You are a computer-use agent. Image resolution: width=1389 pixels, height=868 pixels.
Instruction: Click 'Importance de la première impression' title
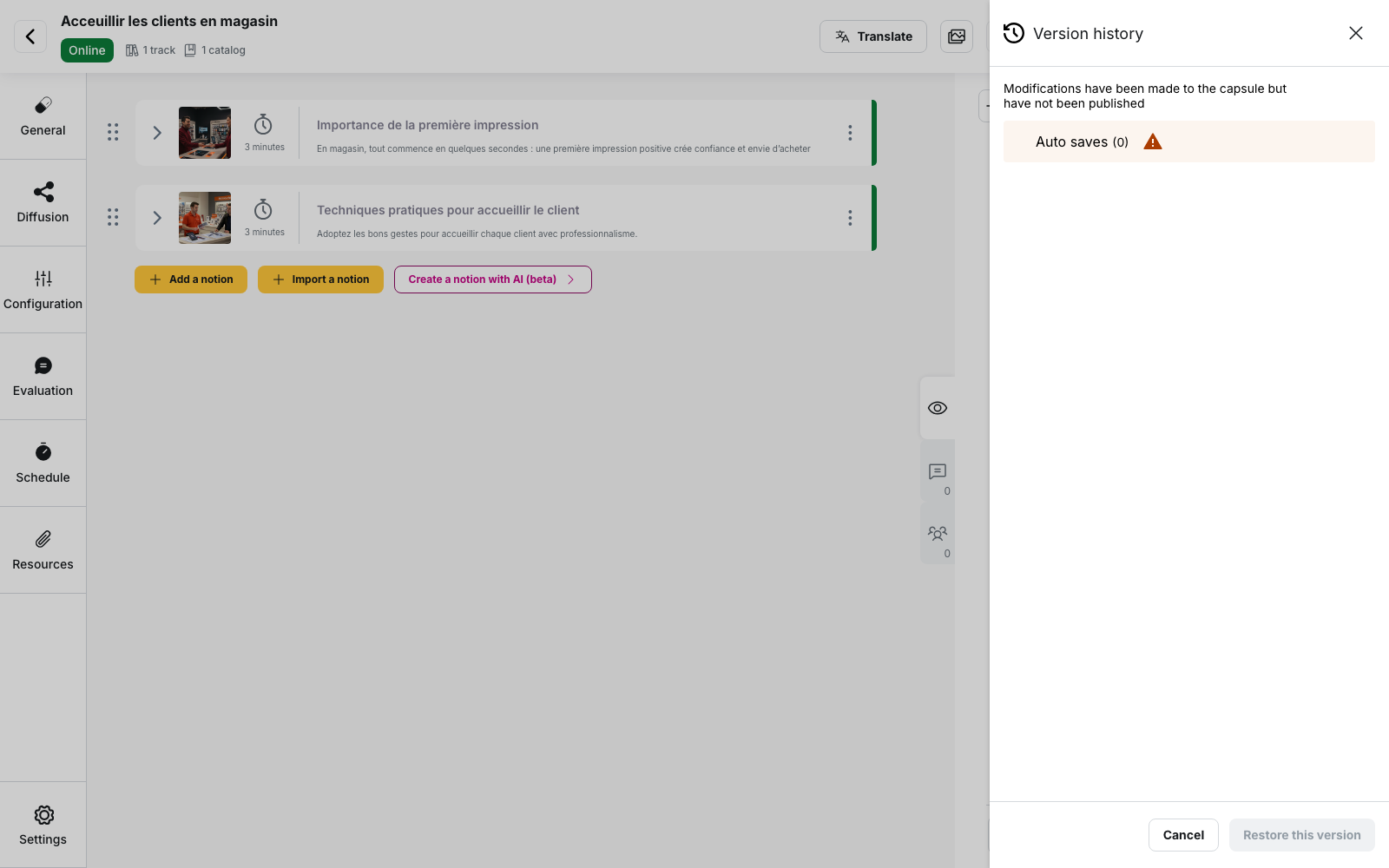428,125
